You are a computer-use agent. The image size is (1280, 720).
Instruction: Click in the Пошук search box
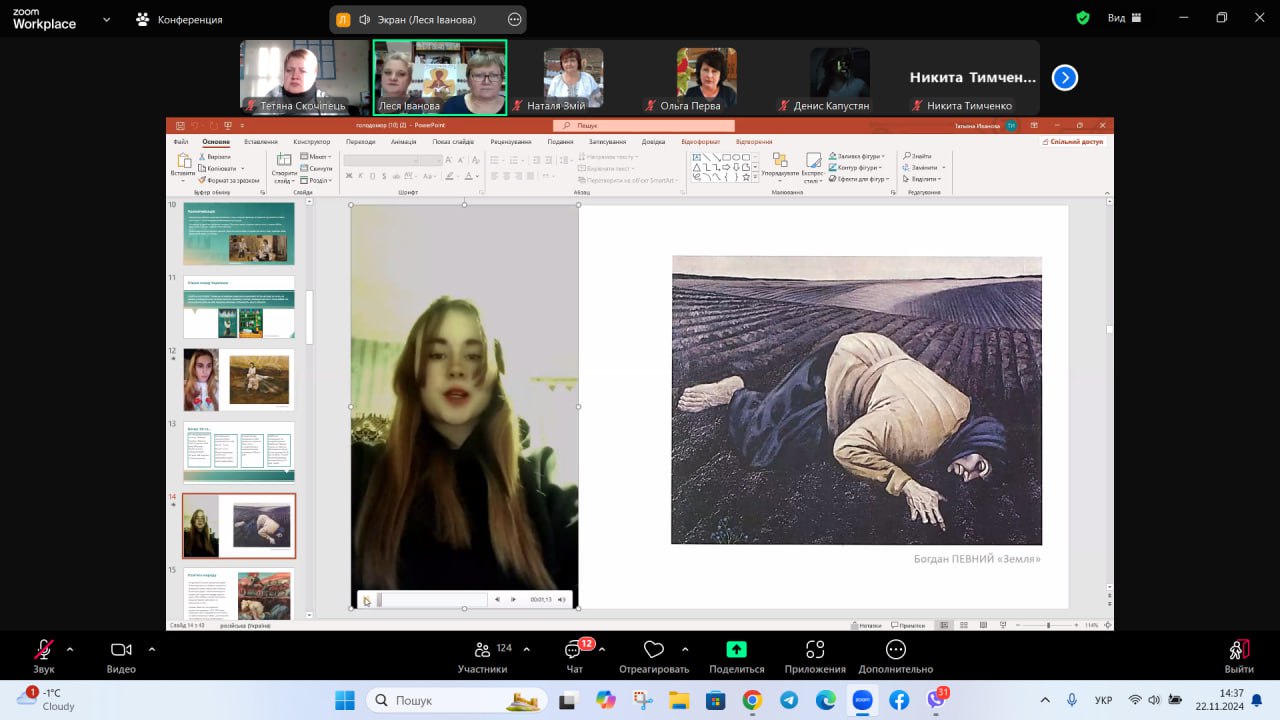(644, 126)
